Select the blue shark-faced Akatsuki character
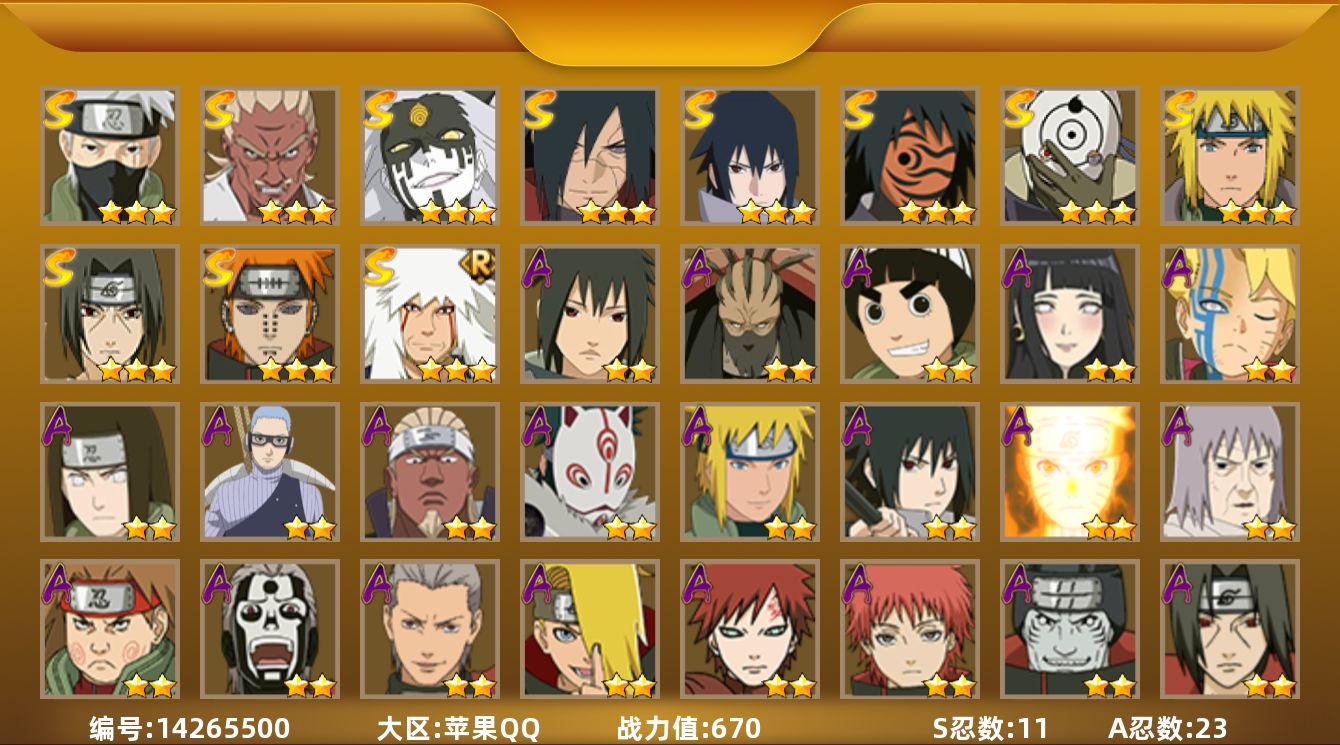1340x745 pixels. [1070, 629]
